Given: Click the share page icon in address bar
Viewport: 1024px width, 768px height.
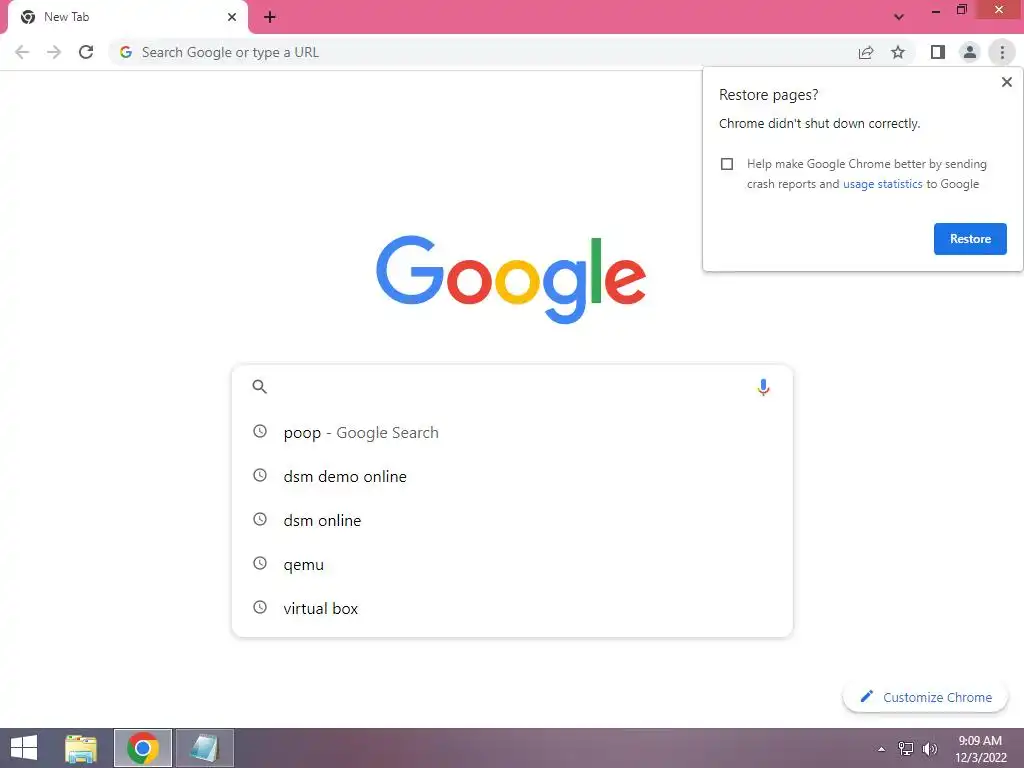Looking at the screenshot, I should click(x=866, y=52).
